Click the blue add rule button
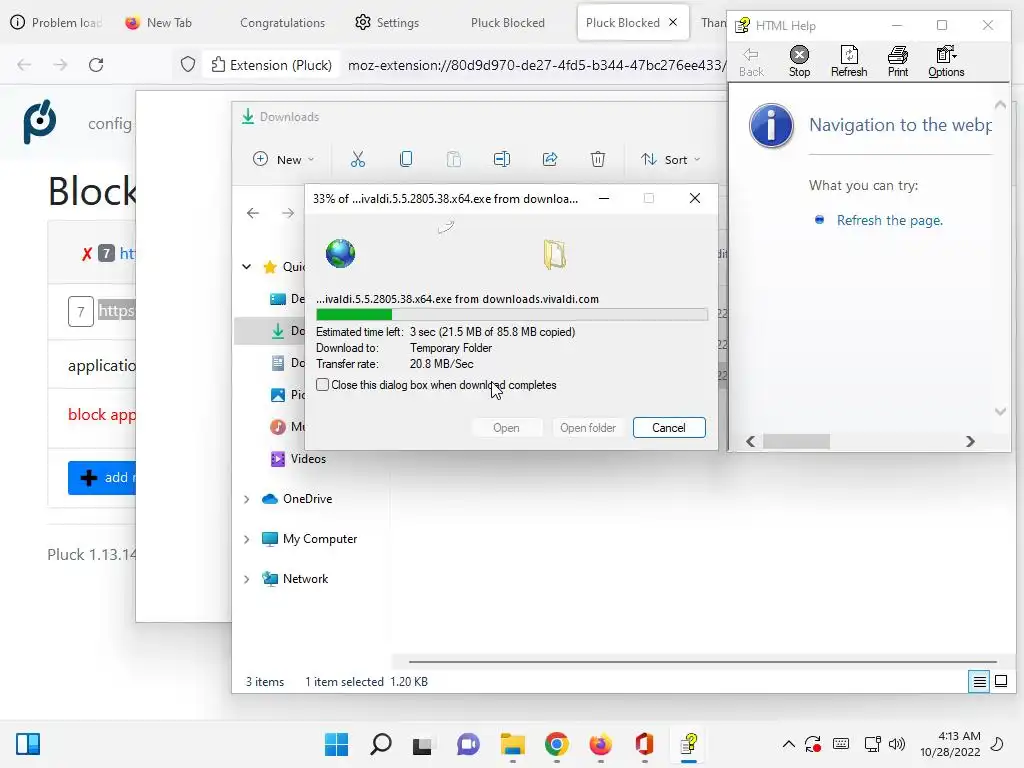 pyautogui.click(x=102, y=477)
